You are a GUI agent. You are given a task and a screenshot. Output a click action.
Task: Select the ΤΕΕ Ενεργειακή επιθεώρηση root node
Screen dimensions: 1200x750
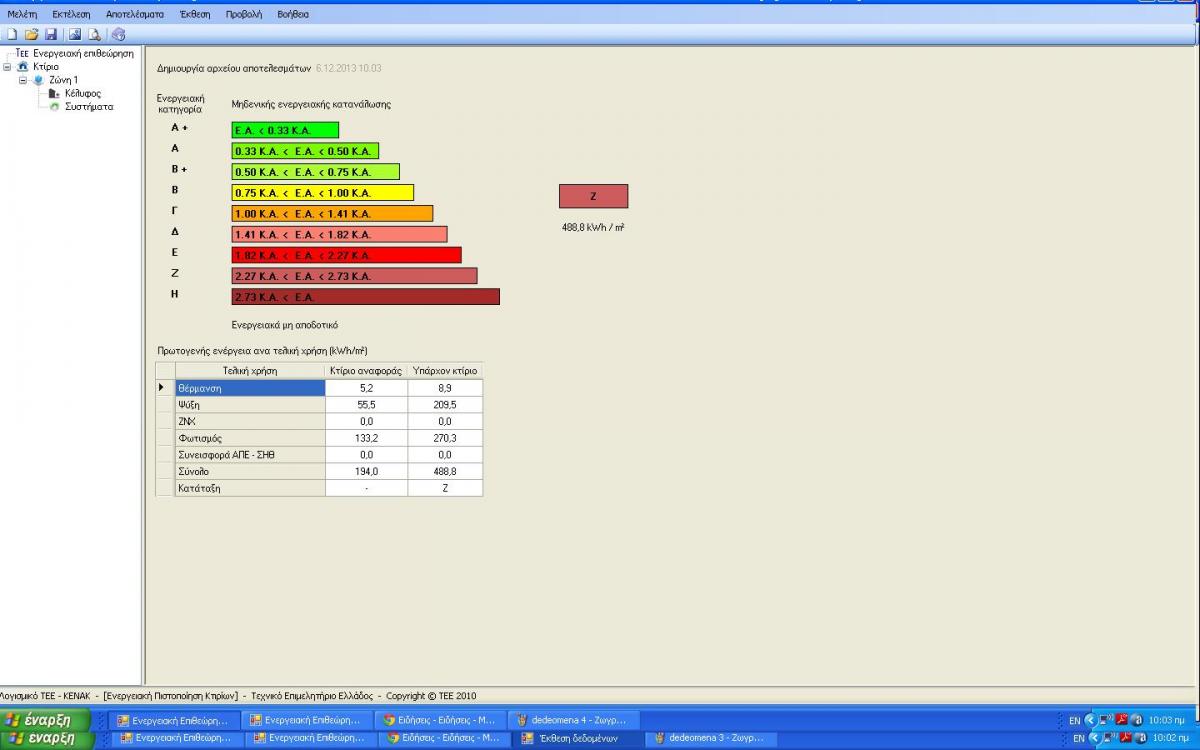click(74, 54)
